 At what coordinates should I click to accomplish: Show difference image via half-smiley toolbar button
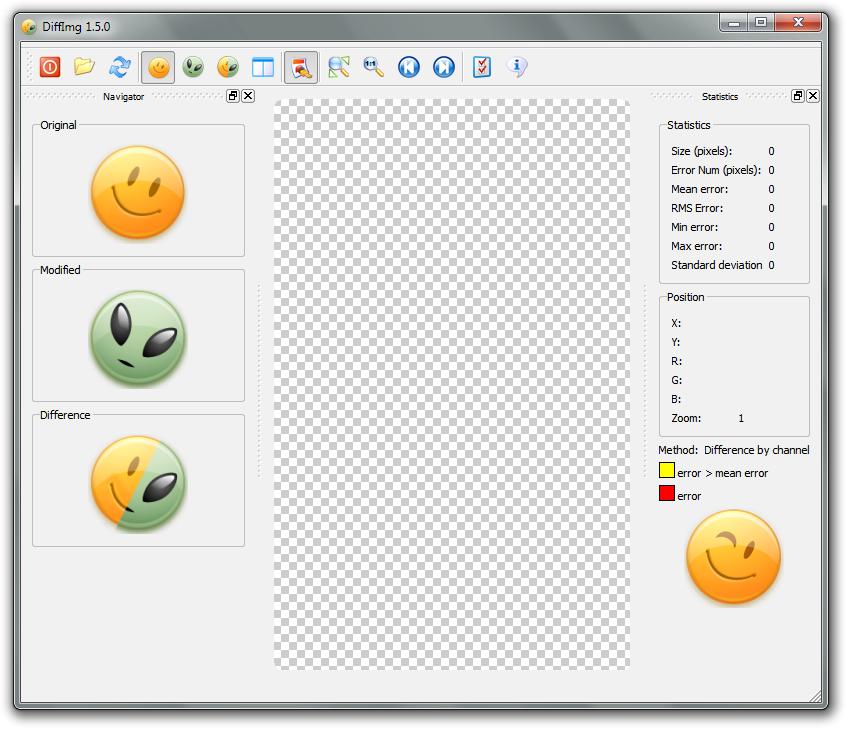pos(228,67)
